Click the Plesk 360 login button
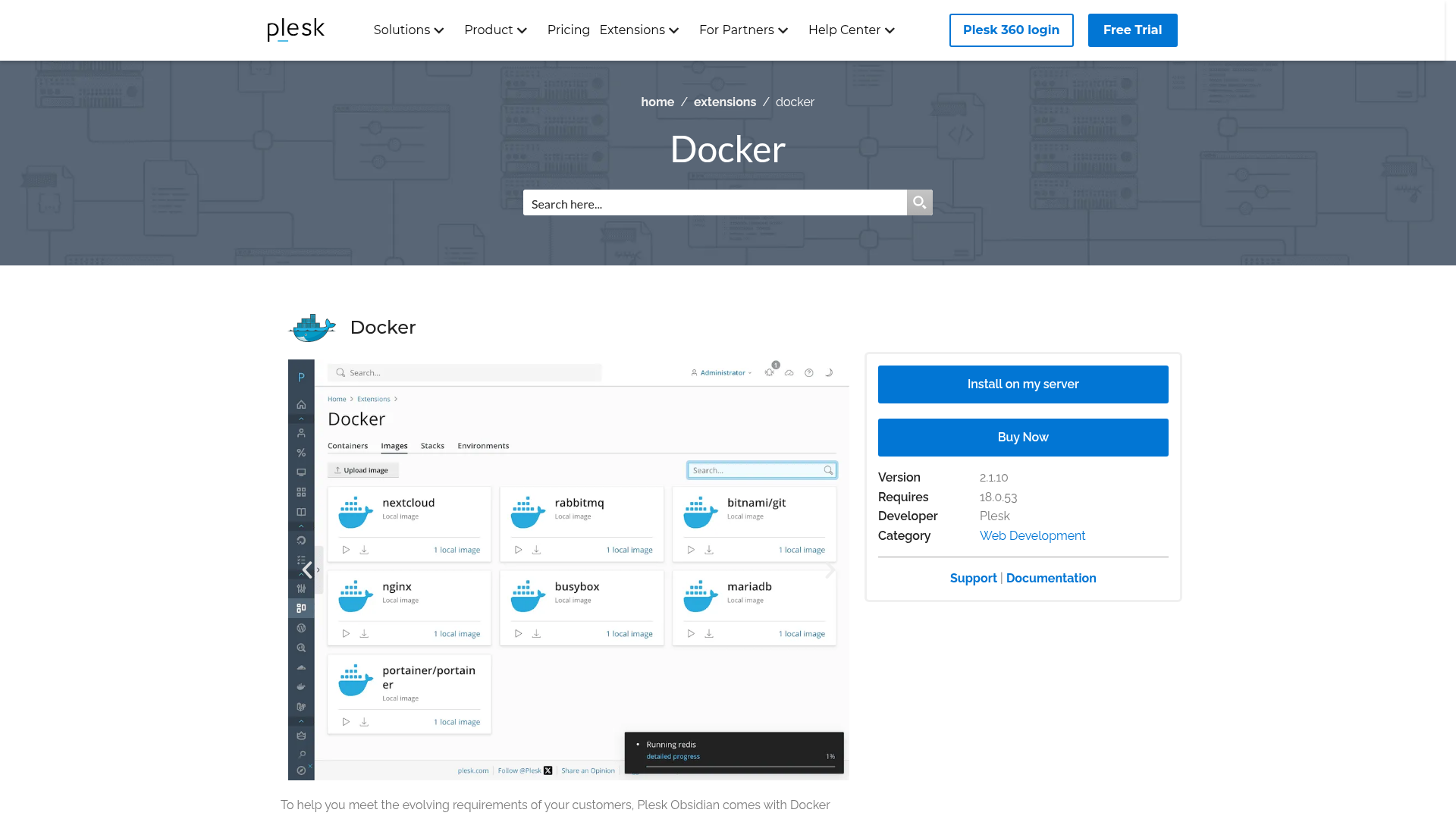The image size is (1456, 819). pos(1011,30)
